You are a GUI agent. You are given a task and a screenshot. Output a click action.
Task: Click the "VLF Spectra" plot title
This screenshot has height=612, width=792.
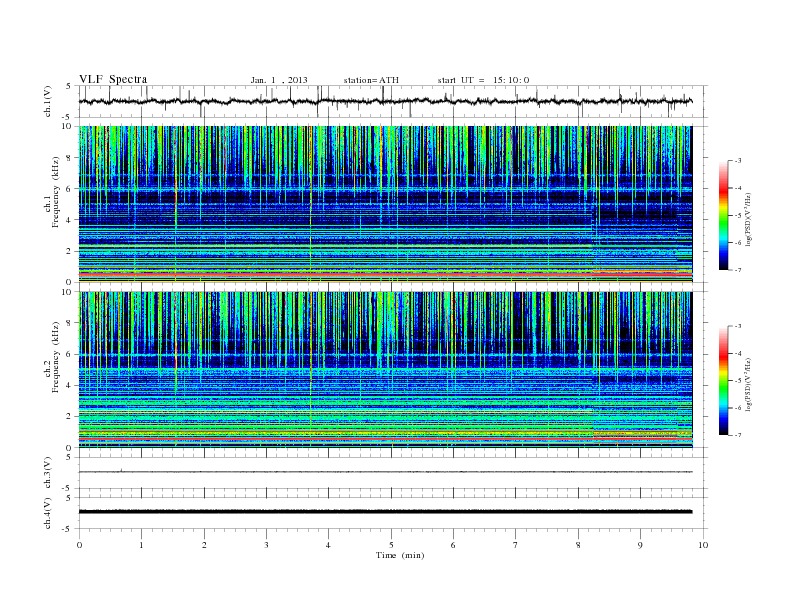point(113,79)
